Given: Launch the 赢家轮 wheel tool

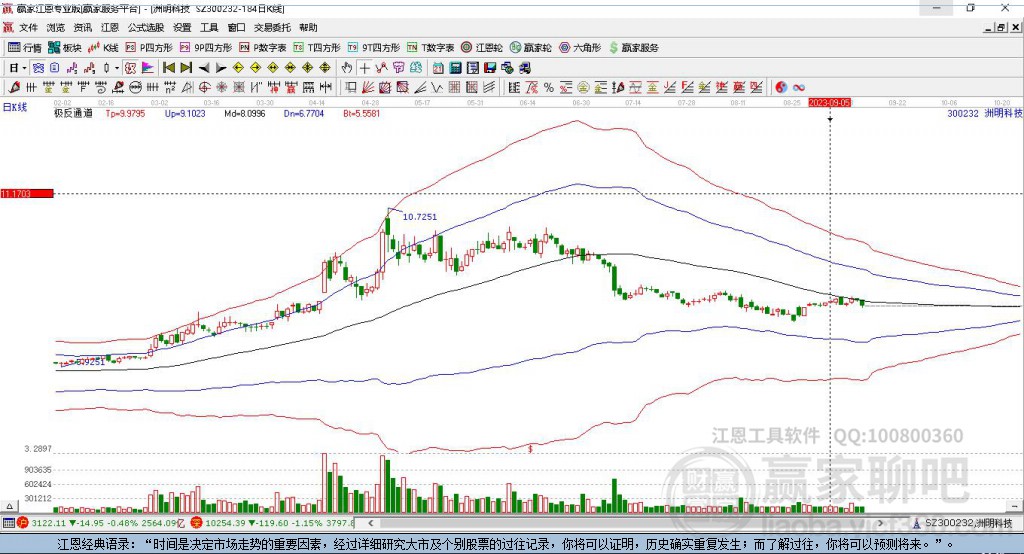Looking at the screenshot, I should pyautogui.click(x=530, y=48).
